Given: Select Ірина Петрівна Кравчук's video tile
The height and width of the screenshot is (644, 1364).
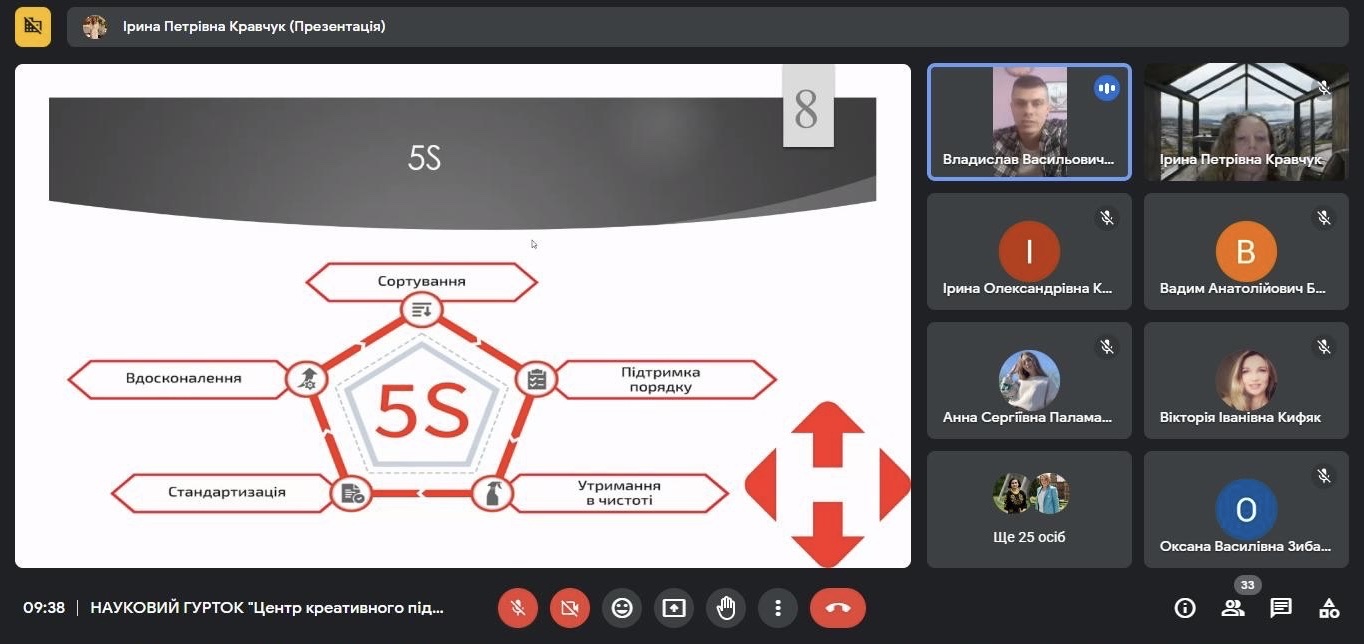Looking at the screenshot, I should (x=1246, y=122).
